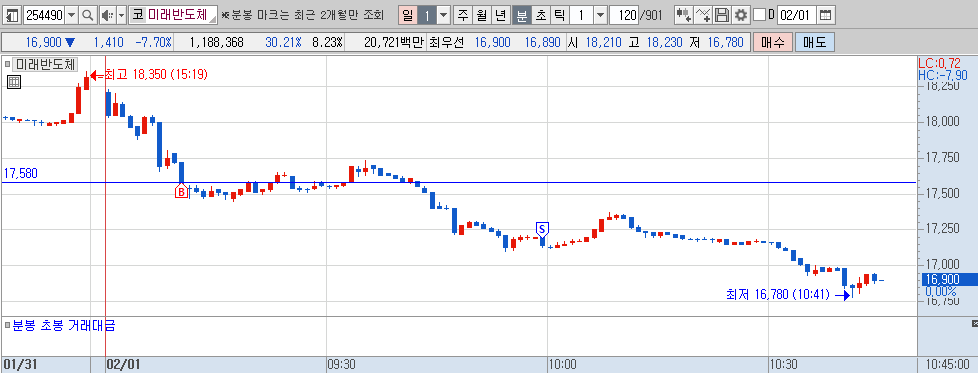
Task: Select the 분 (minute) chart tab
Action: point(521,14)
